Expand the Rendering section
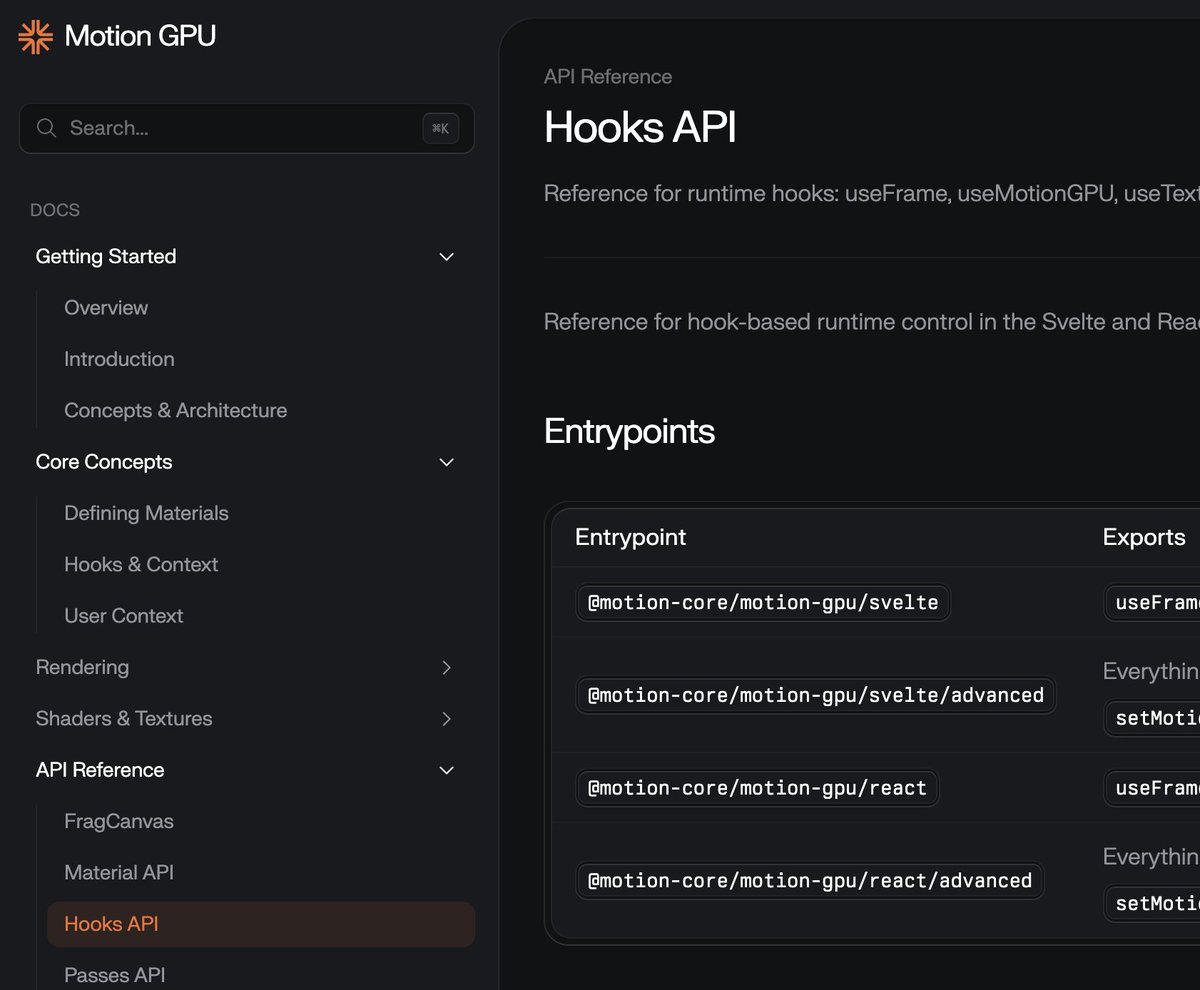 [x=446, y=668]
